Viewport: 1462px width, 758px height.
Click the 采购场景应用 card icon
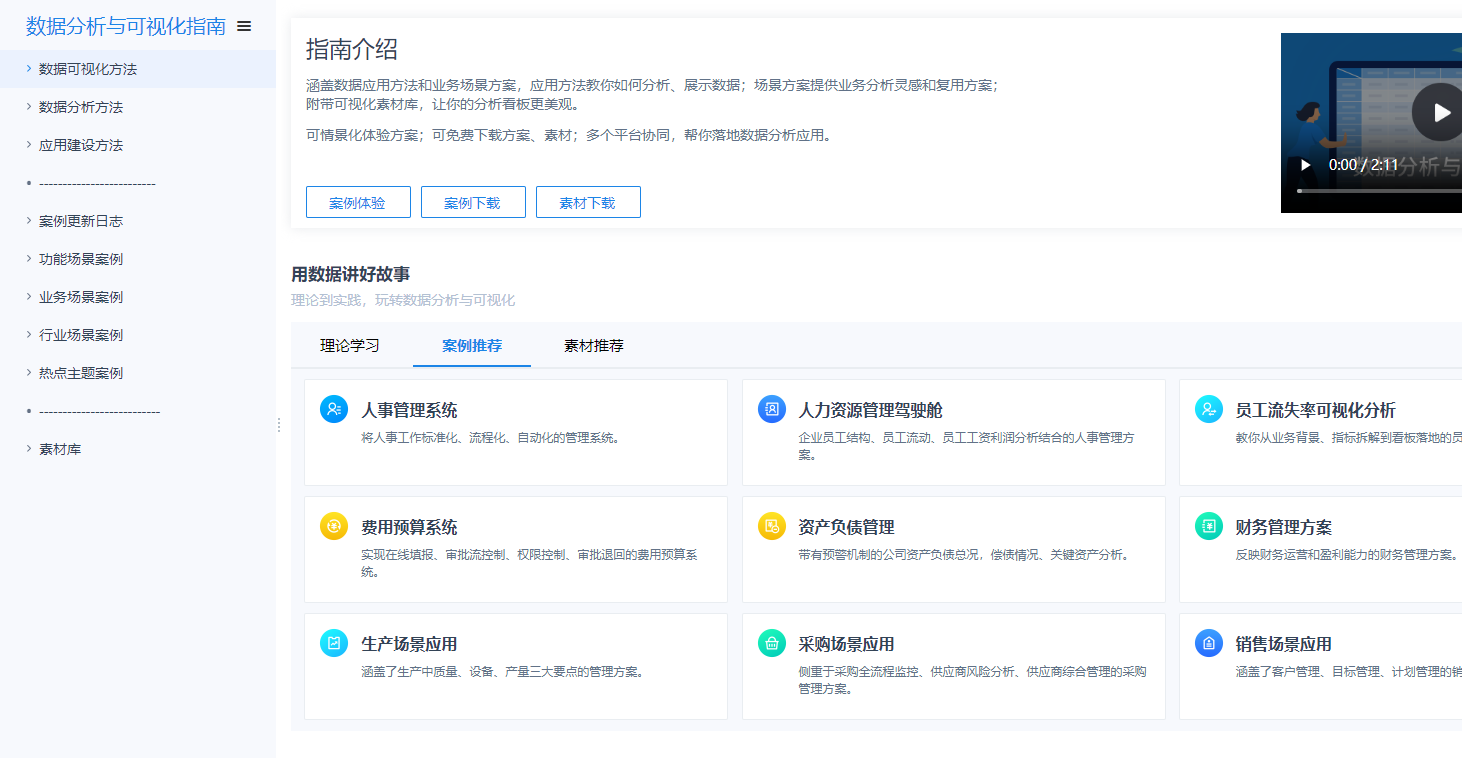[772, 643]
